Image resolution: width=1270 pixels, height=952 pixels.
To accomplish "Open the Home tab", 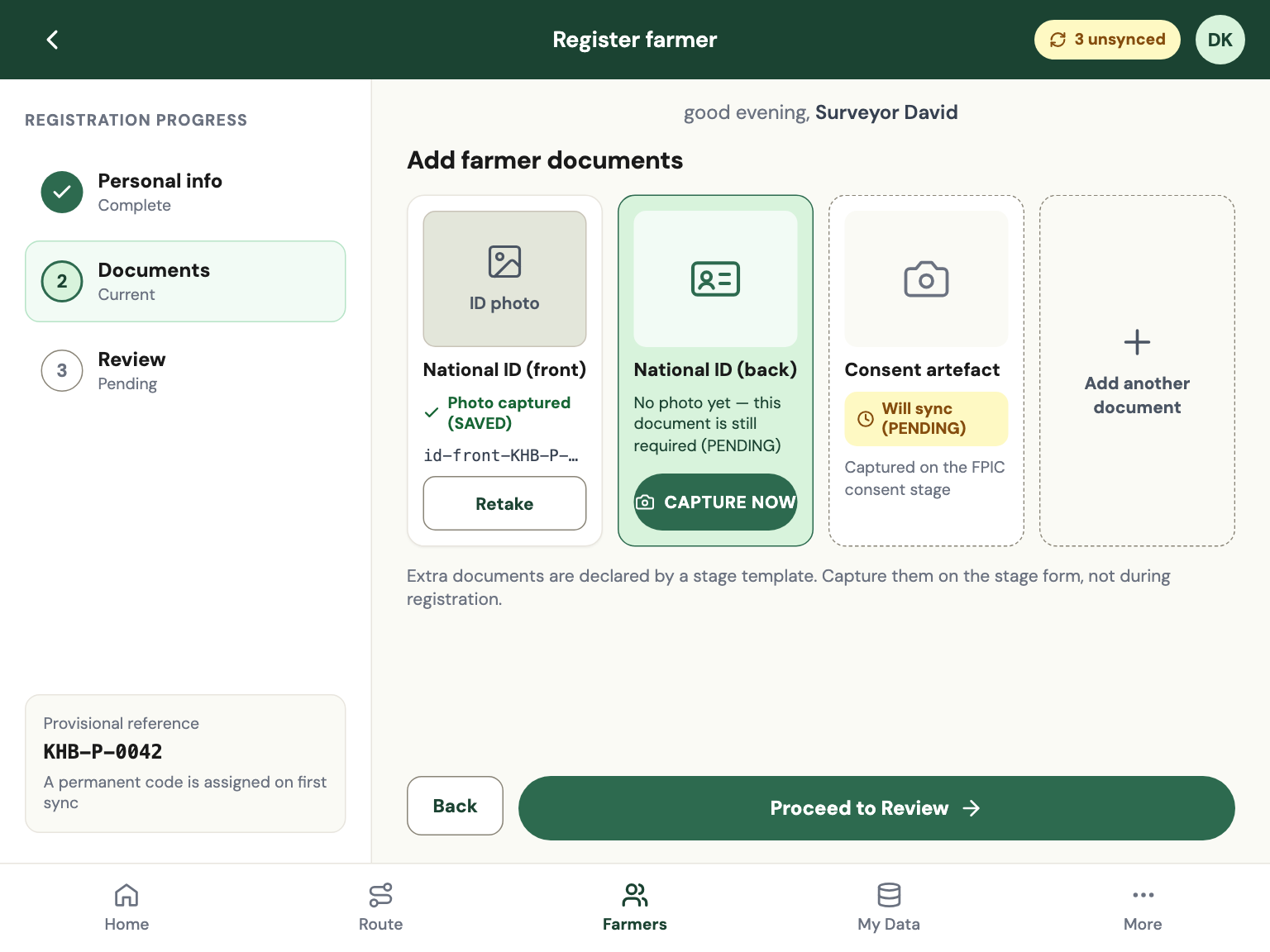I will tap(127, 907).
